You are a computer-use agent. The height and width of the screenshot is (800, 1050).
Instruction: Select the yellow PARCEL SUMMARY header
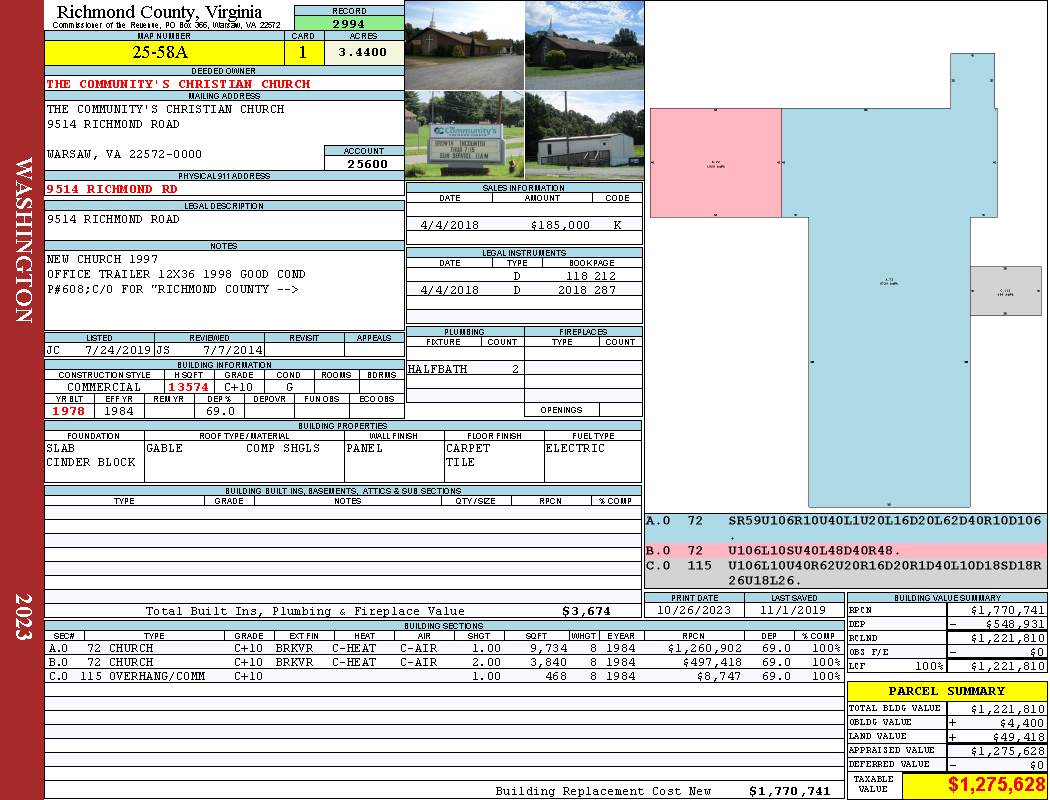pos(946,691)
